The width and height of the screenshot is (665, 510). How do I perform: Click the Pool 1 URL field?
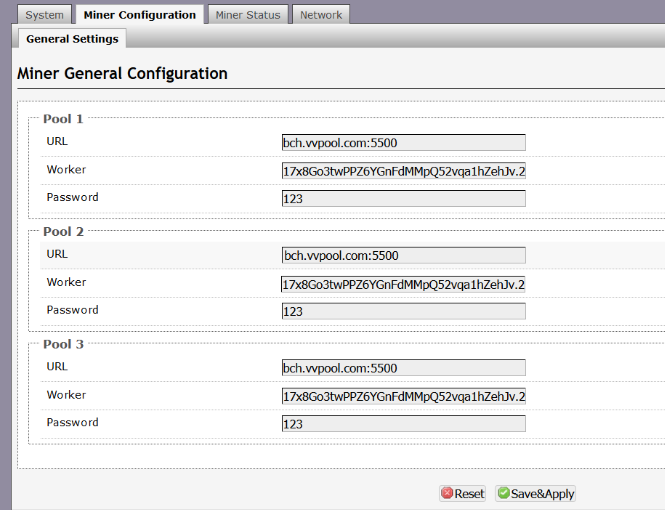click(403, 143)
